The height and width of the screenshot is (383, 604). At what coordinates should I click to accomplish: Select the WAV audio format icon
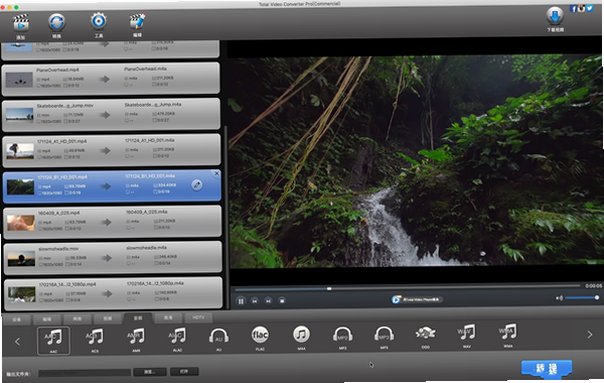466,333
